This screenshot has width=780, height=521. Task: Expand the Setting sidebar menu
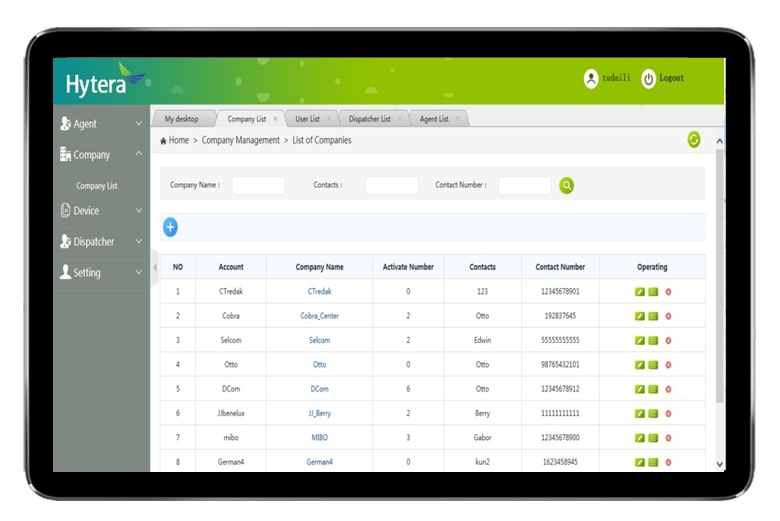coord(100,272)
